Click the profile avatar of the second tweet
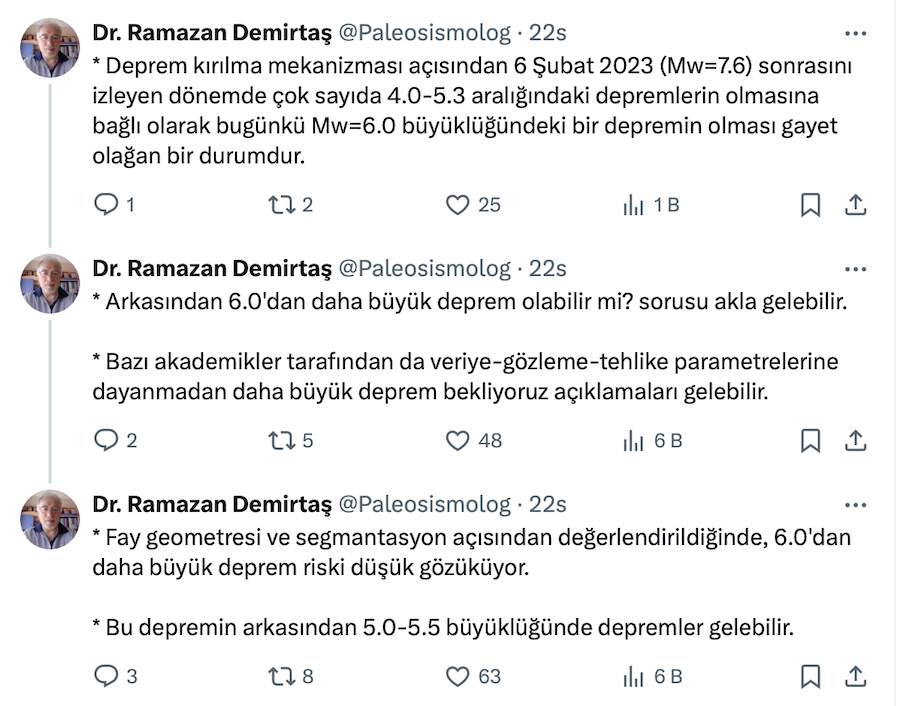910x706 pixels. (x=50, y=284)
